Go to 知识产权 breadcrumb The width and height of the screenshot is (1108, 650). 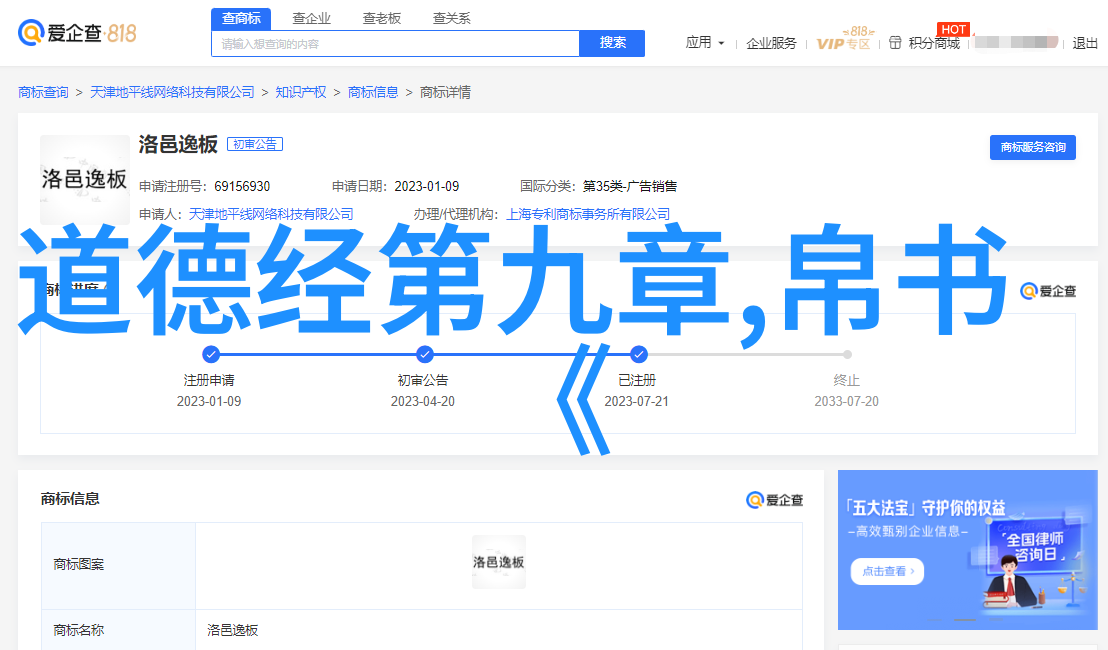click(x=301, y=93)
